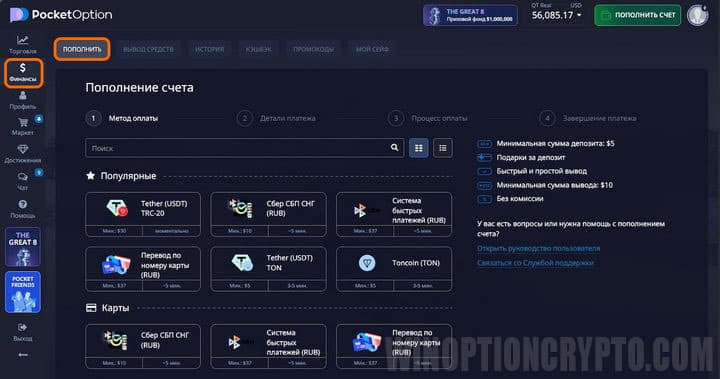Choose Tether (USDT) TON payment method
Viewport: 720px width, 379px height.
coord(268,269)
